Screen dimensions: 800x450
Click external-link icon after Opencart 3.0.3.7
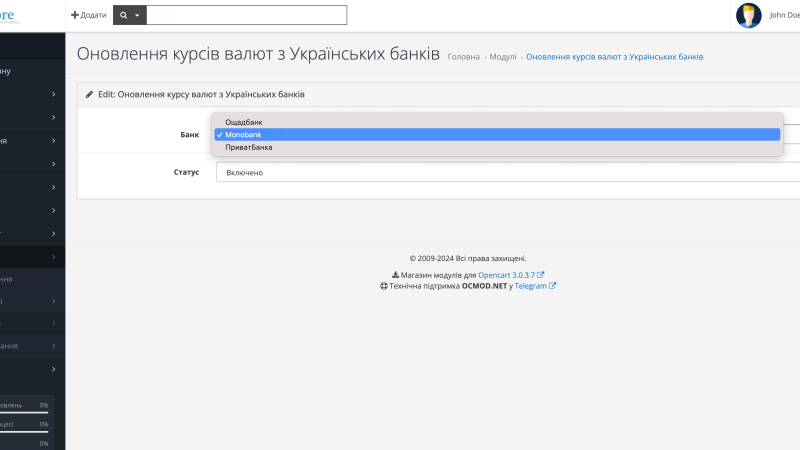click(x=540, y=274)
